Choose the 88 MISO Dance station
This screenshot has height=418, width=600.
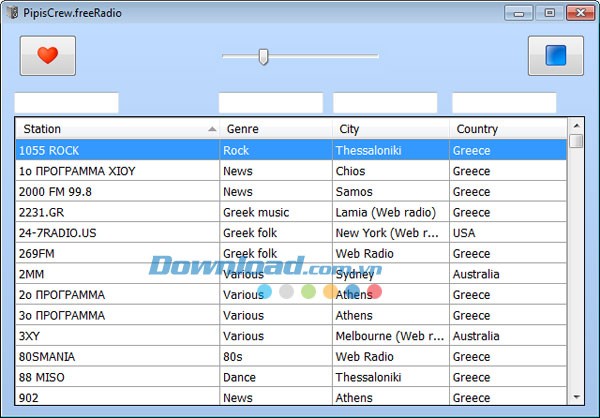117,377
